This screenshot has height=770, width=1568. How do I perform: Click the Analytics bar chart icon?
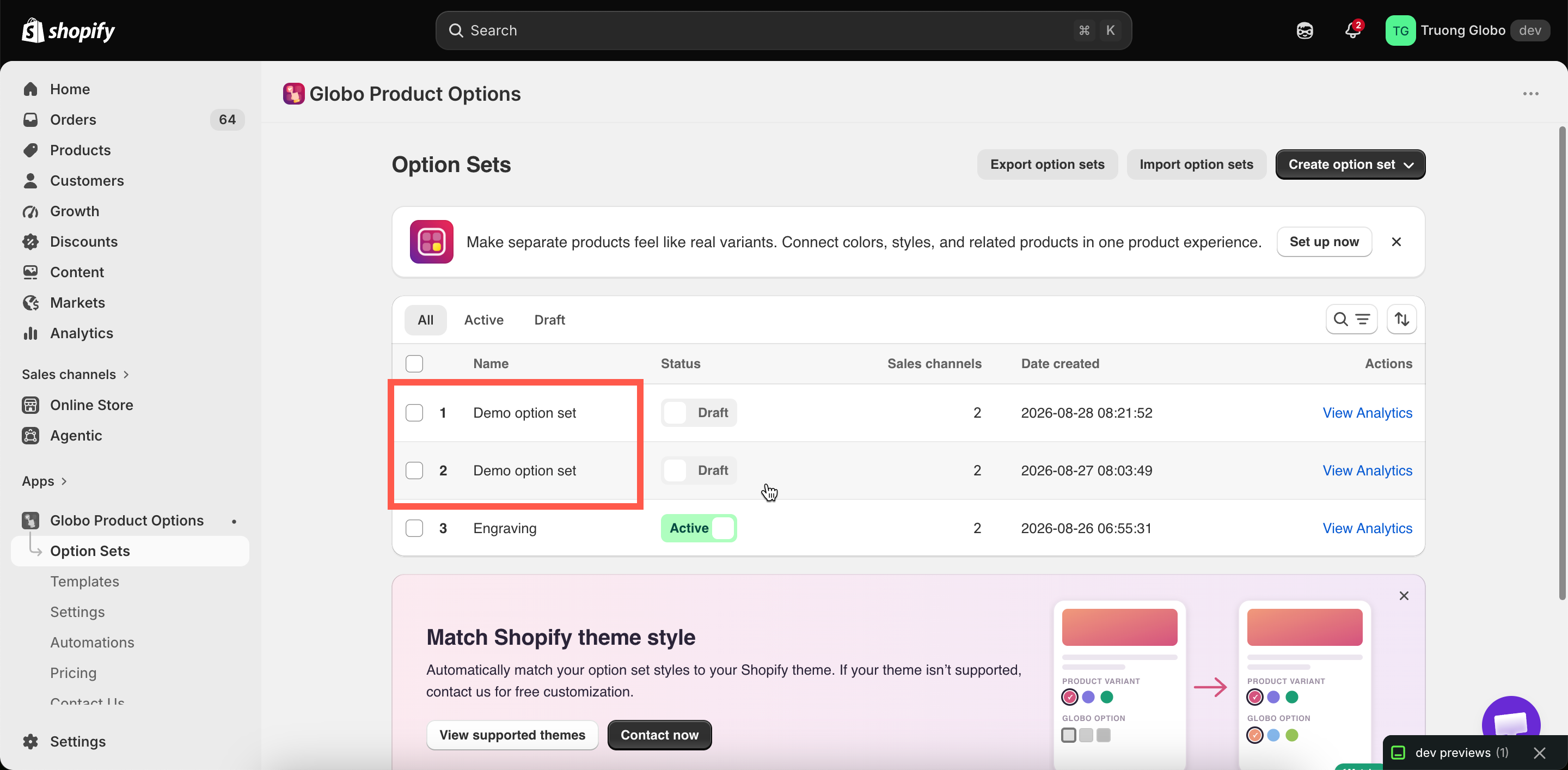(x=30, y=333)
